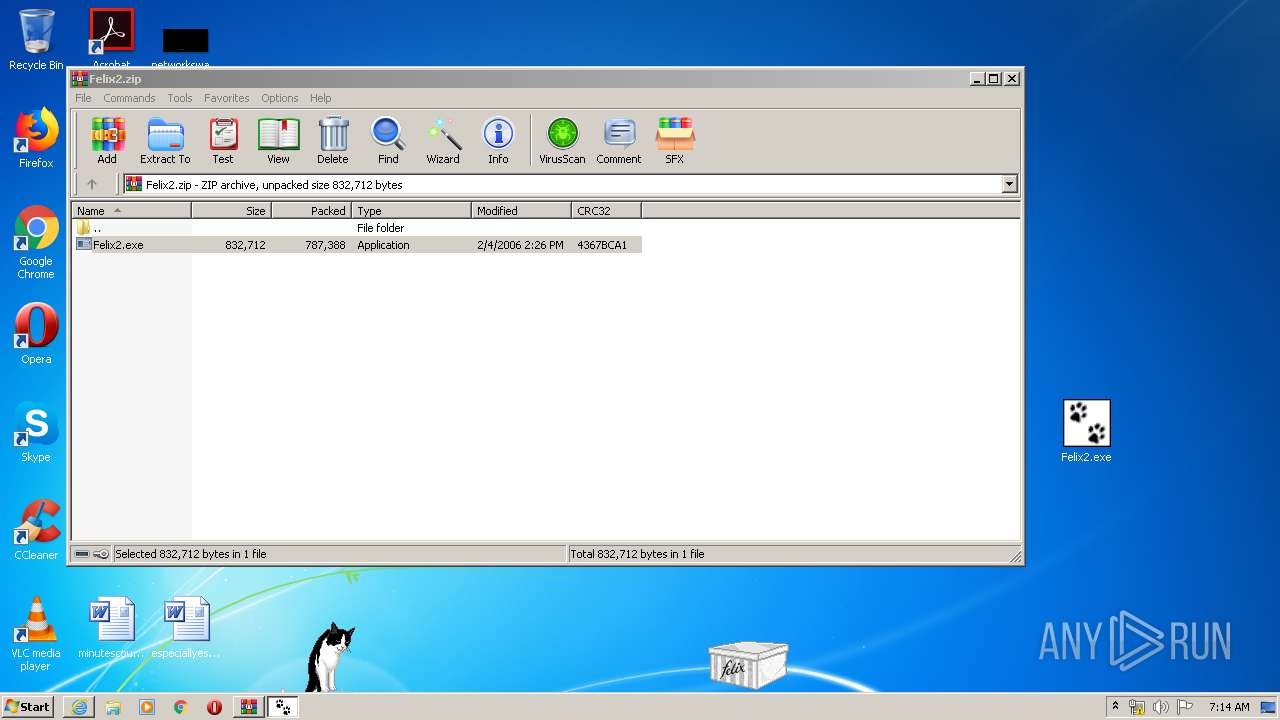
Task: Select Felix2.exe desktop icon
Action: pos(1086,431)
